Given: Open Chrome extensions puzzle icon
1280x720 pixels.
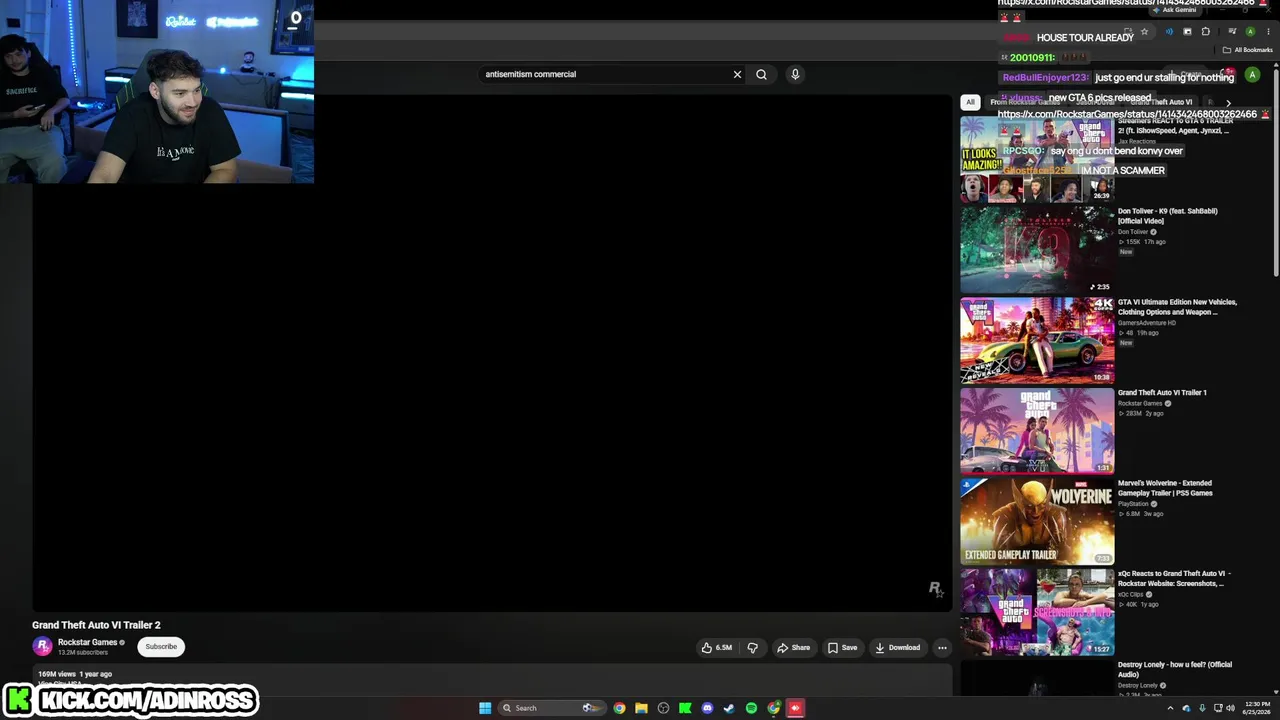Looking at the screenshot, I should pos(1205,32).
